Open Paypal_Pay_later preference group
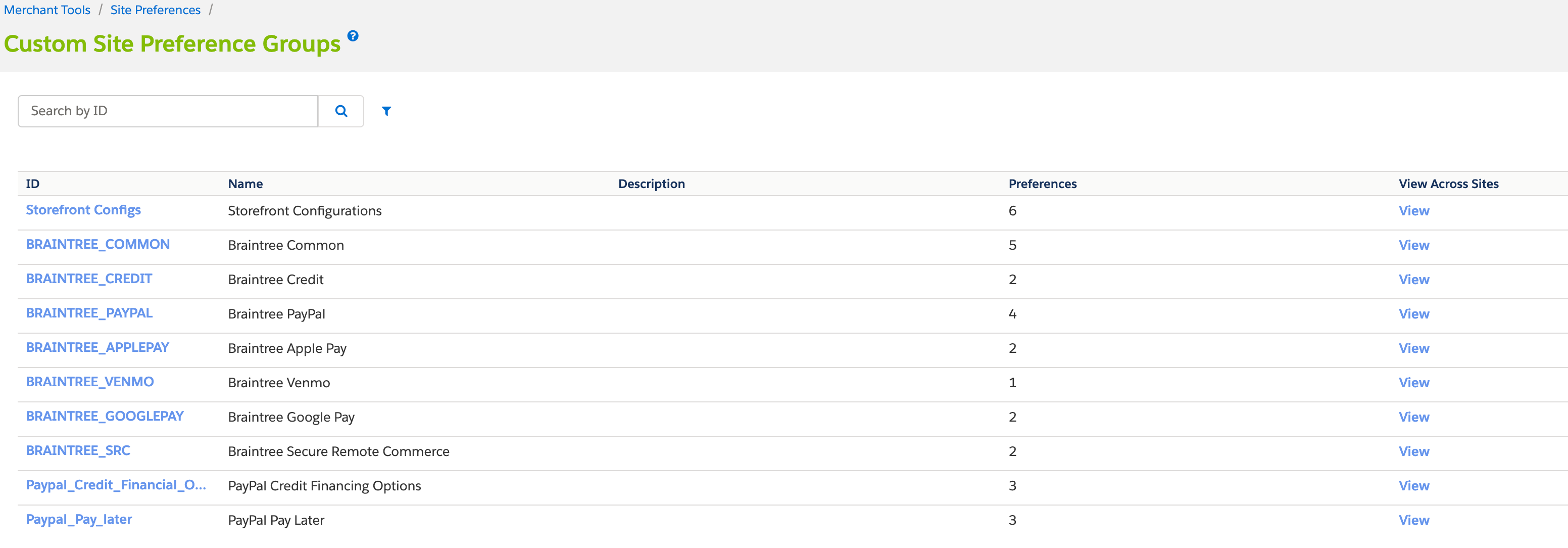 pyautogui.click(x=78, y=519)
